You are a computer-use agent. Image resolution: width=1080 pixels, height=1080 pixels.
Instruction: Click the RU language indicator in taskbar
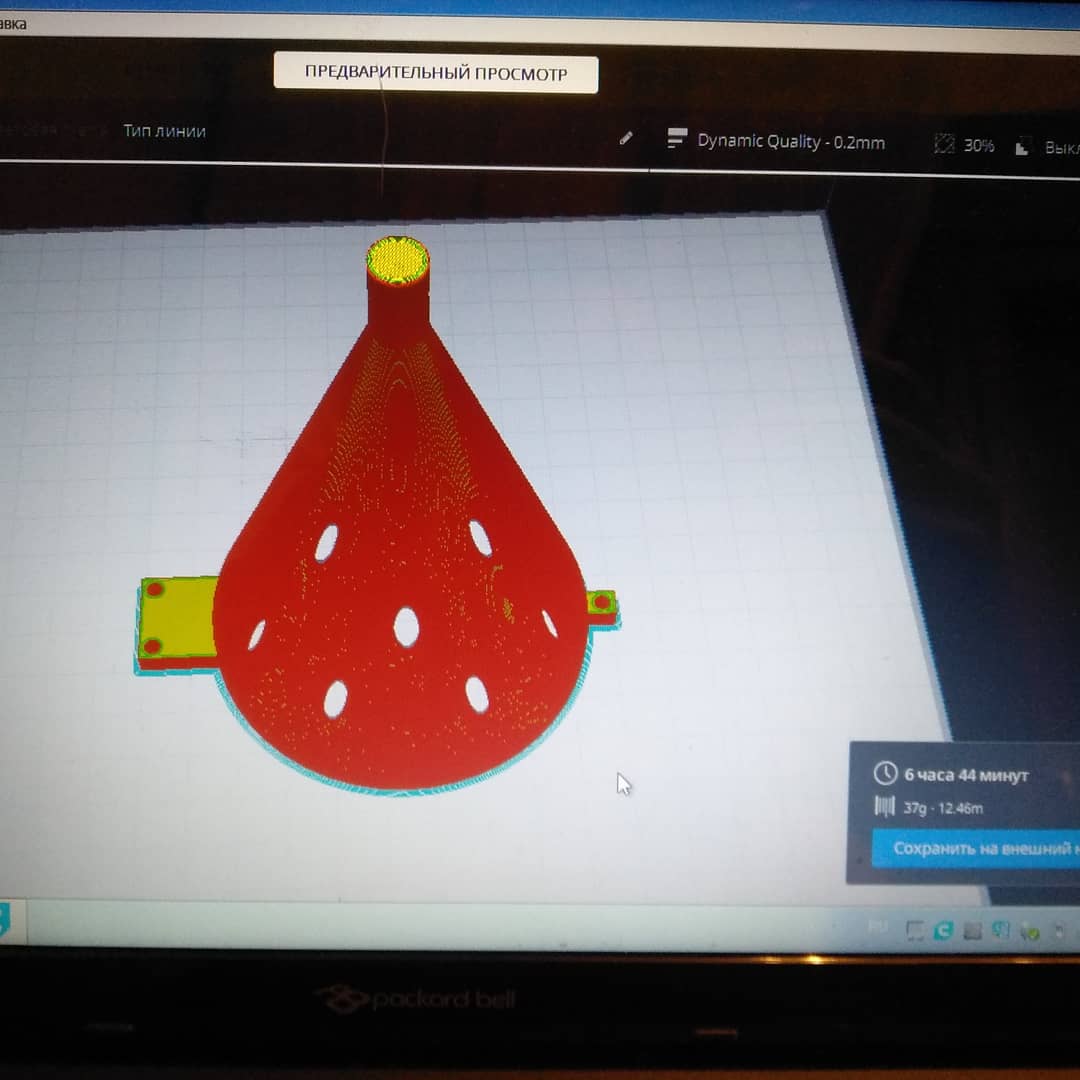point(878,927)
